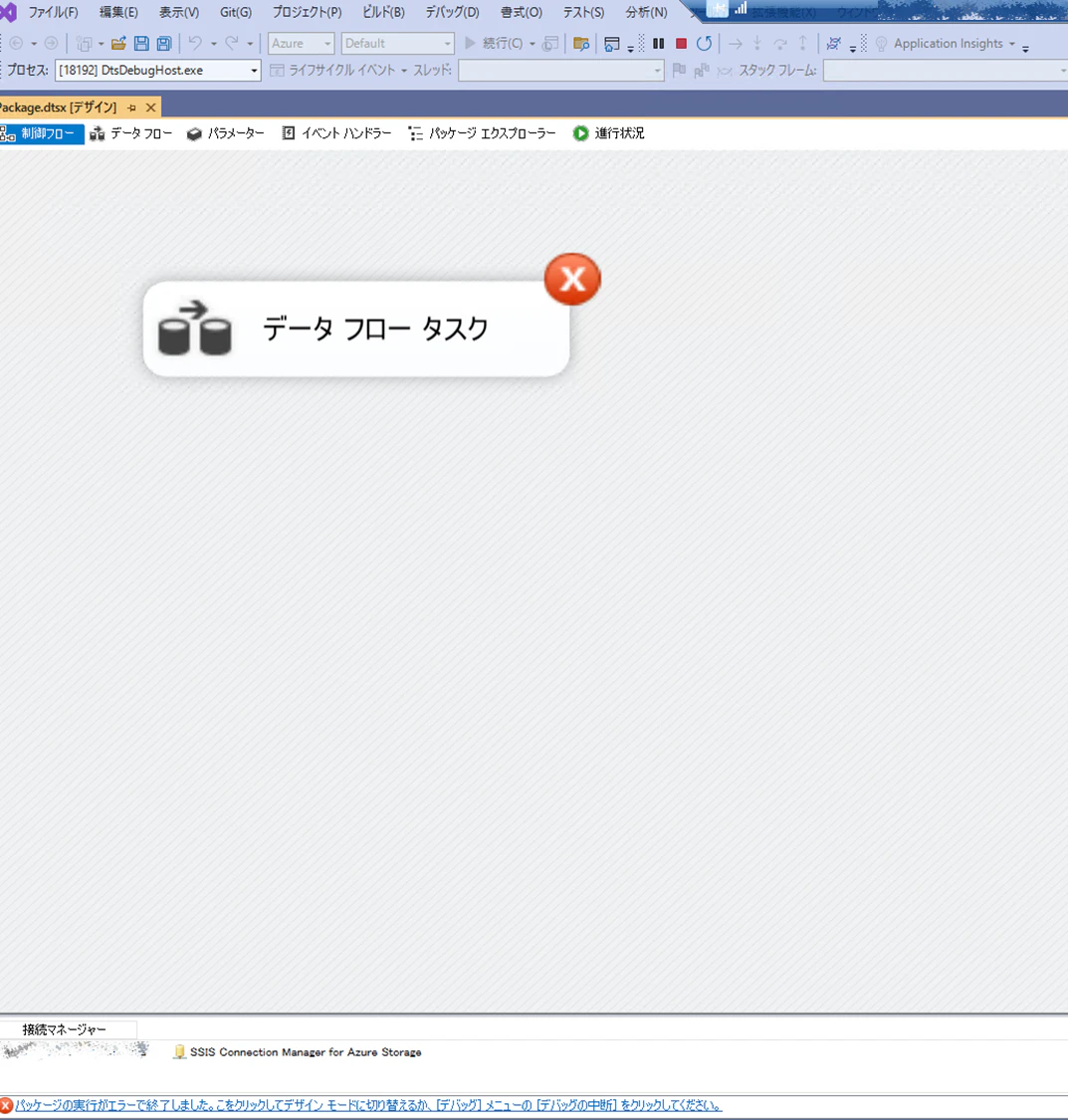
Task: Click the 続行(C) continue button
Action: (493, 44)
